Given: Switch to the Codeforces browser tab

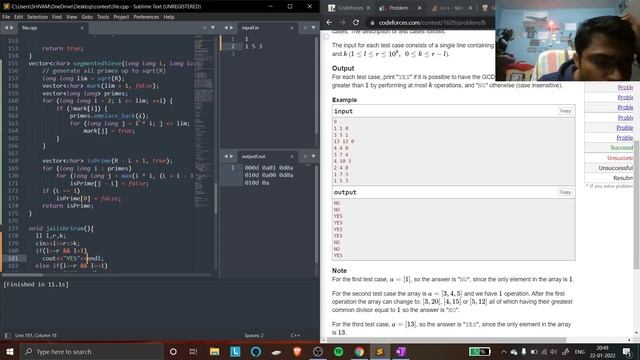Looking at the screenshot, I should [x=349, y=8].
